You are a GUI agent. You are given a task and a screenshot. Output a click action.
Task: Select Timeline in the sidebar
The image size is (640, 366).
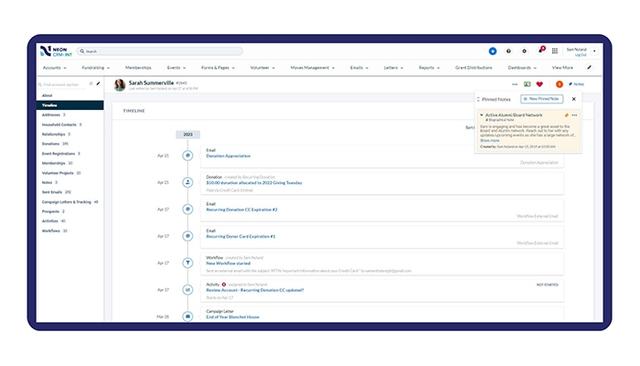tap(70, 105)
